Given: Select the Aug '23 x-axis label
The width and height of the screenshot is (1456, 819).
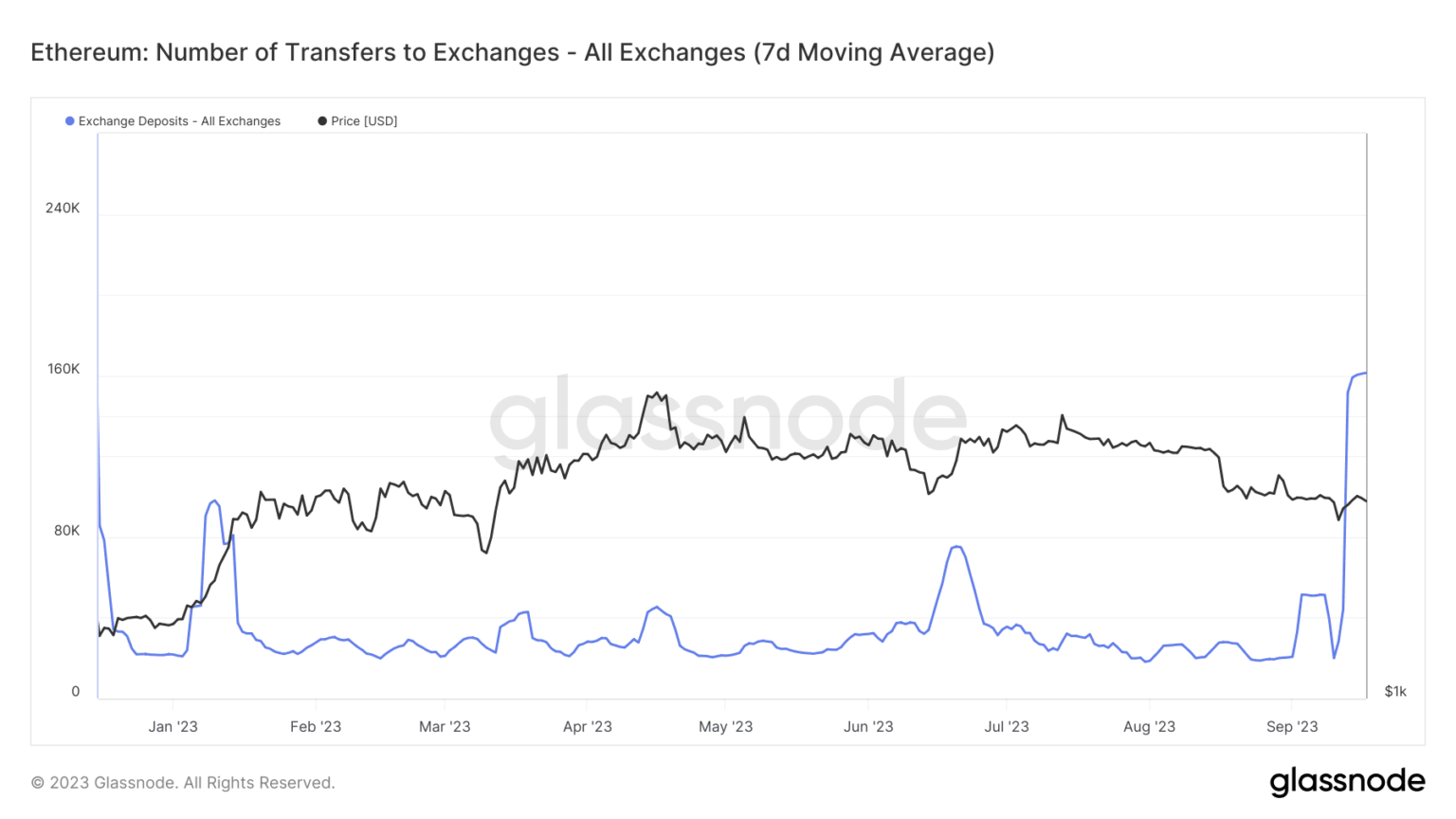Looking at the screenshot, I should pyautogui.click(x=1149, y=727).
